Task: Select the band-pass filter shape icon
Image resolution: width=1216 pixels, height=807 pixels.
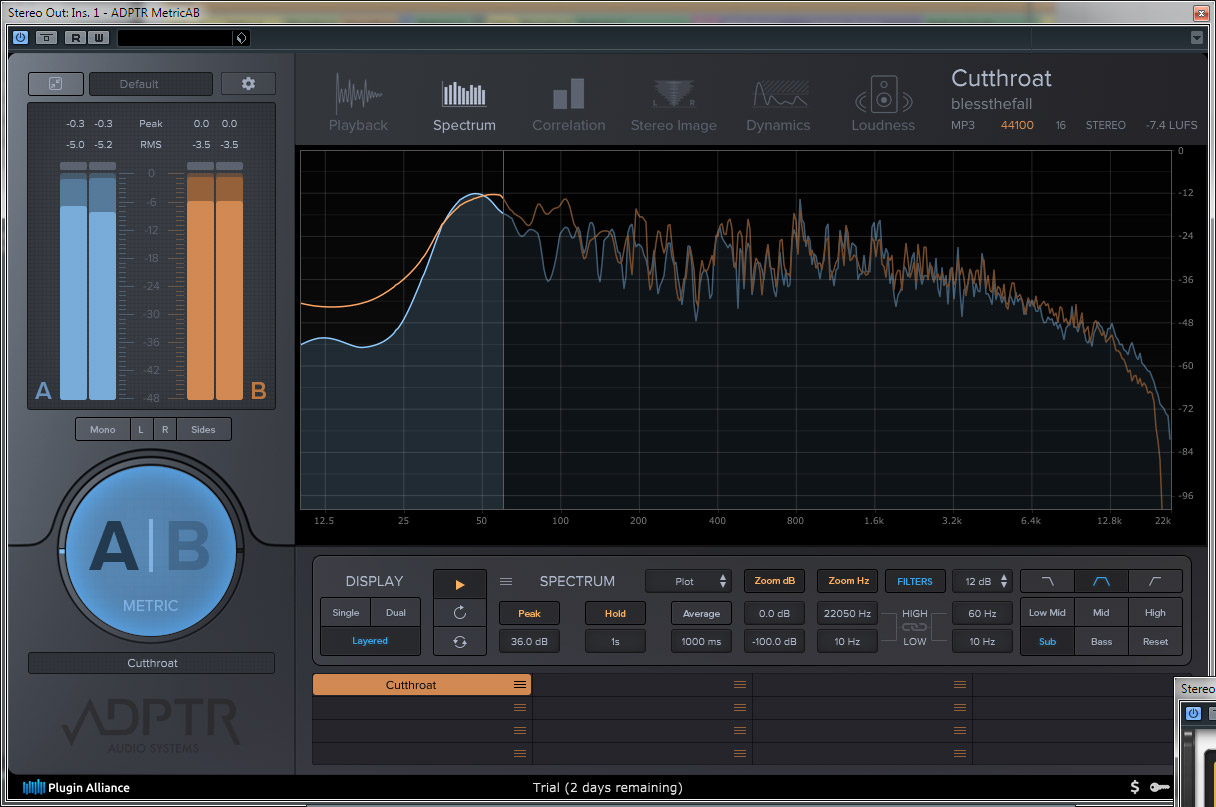Action: 1101,581
